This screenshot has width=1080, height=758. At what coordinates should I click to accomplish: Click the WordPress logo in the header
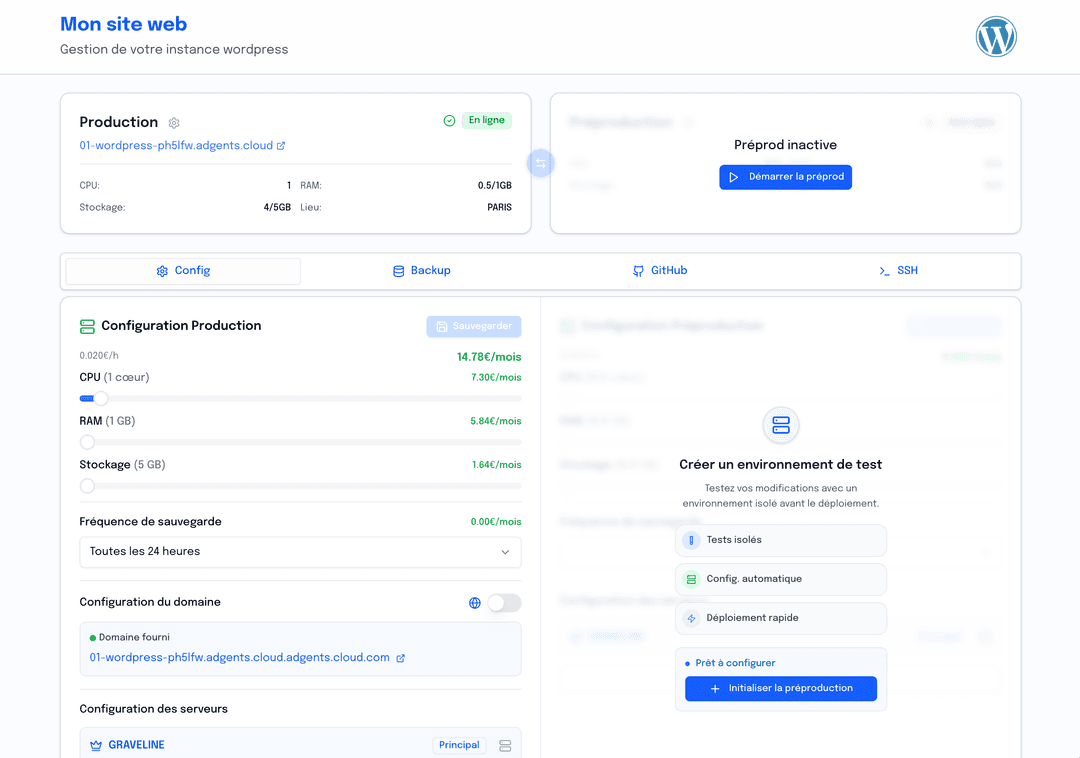[996, 36]
